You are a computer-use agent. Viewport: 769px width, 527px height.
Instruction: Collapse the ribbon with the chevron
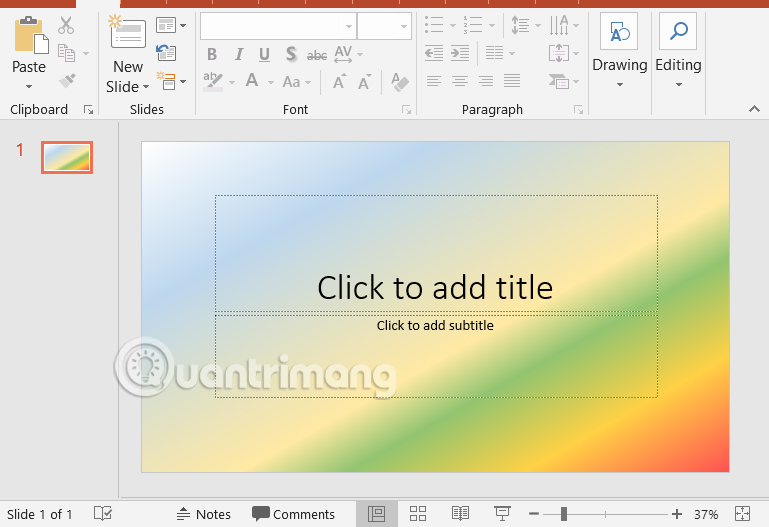[754, 109]
